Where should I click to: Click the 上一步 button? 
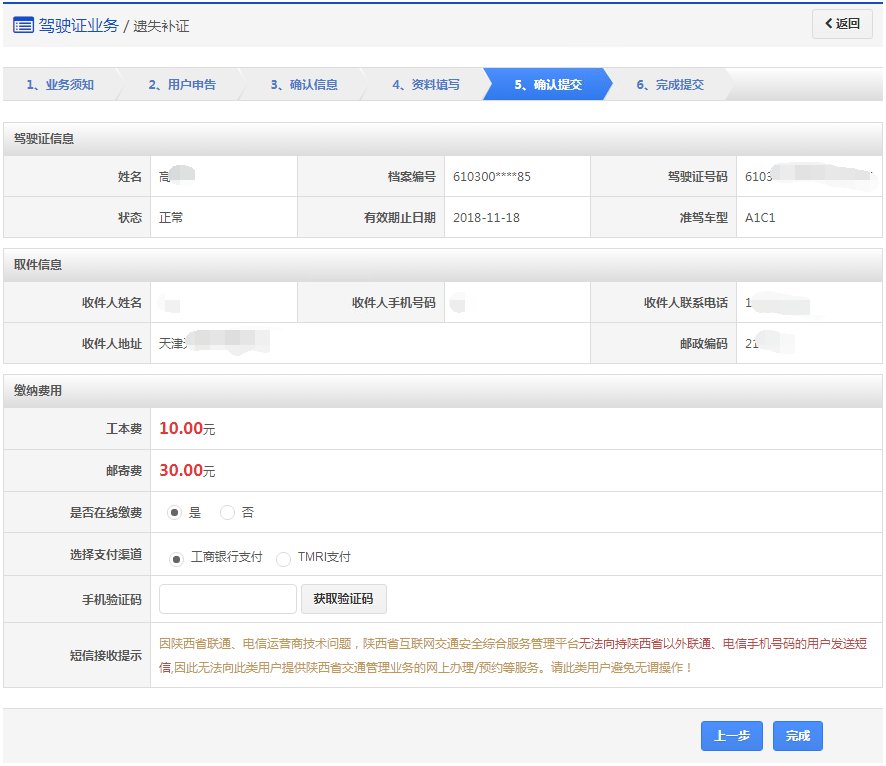coord(731,735)
